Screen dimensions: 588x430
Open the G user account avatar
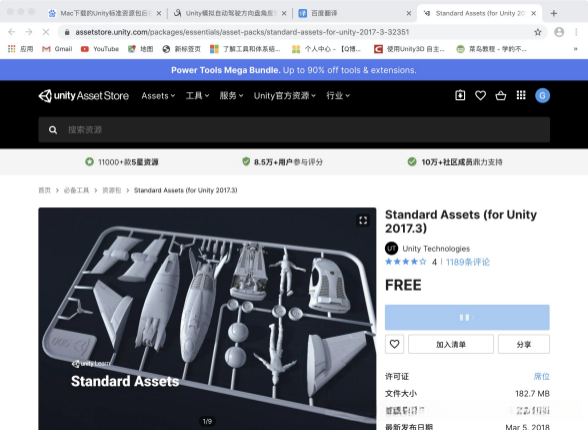(542, 96)
